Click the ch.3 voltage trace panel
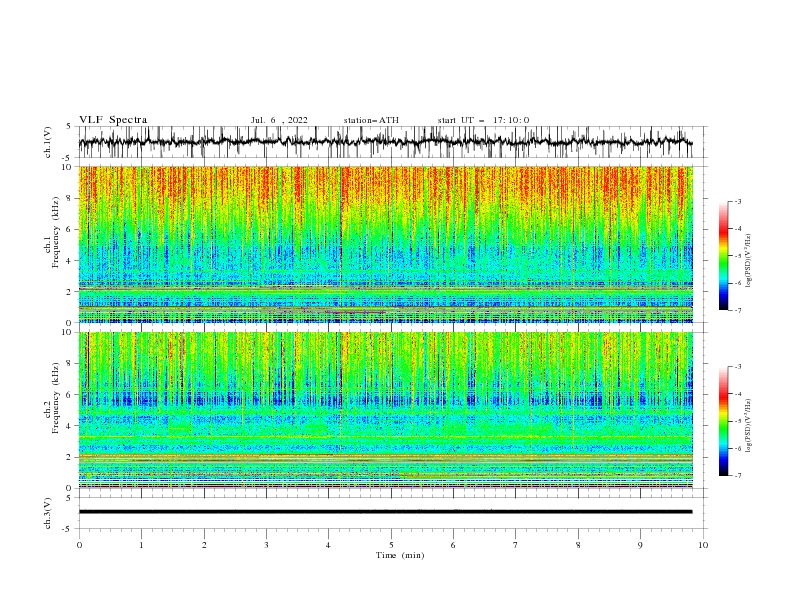This screenshot has width=792, height=612. (x=392, y=513)
